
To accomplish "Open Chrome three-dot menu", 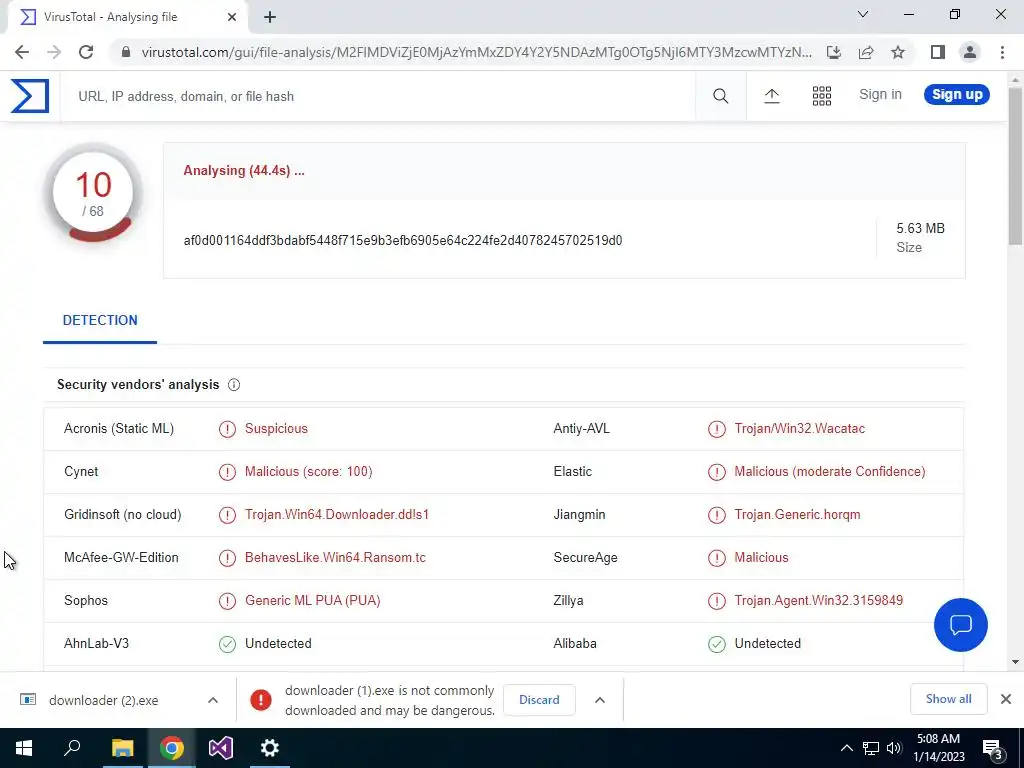I will (x=1002, y=52).
